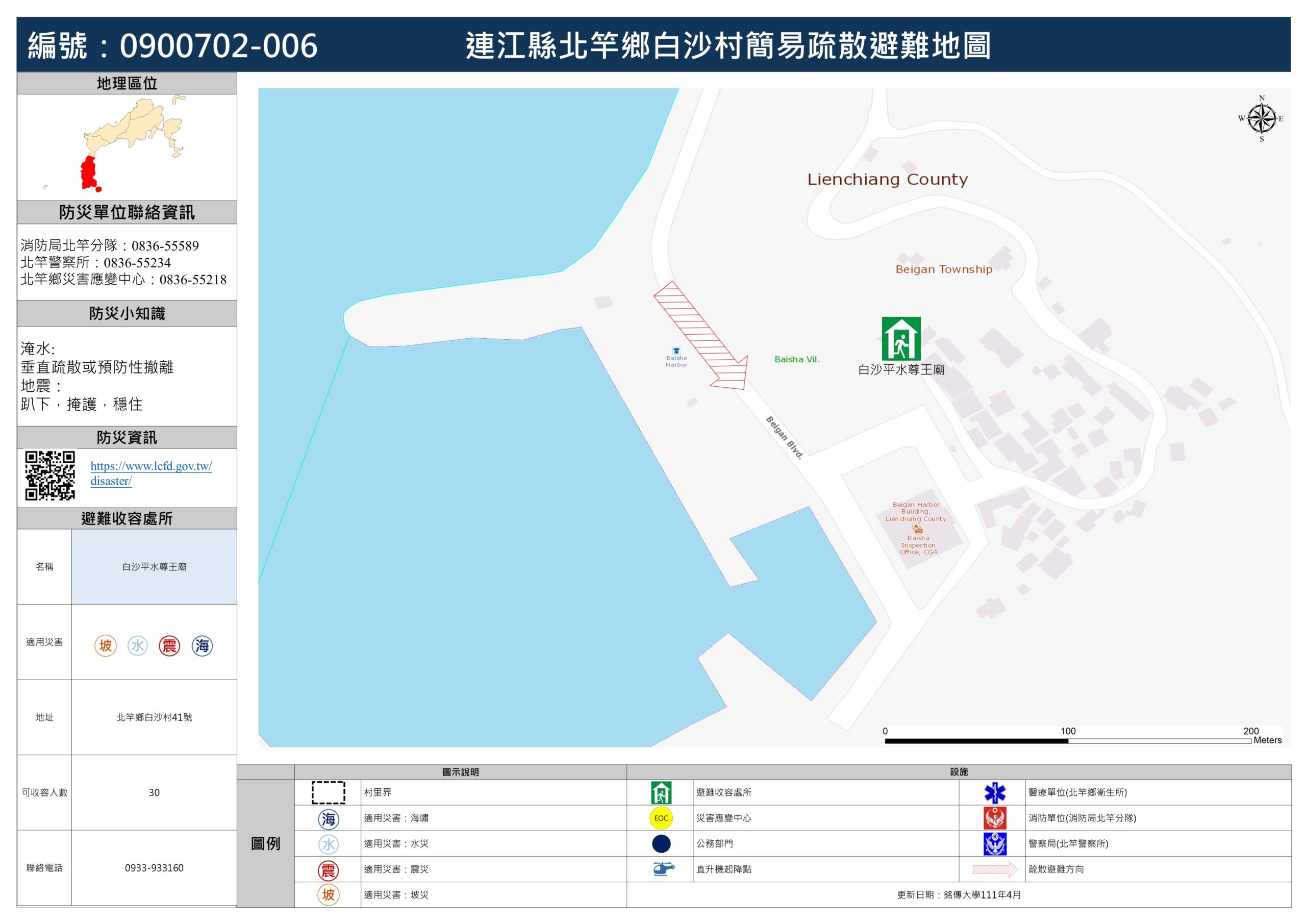This screenshot has width=1306, height=924.
Task: Click the Baisha Harbor ferry icon
Action: point(676,351)
